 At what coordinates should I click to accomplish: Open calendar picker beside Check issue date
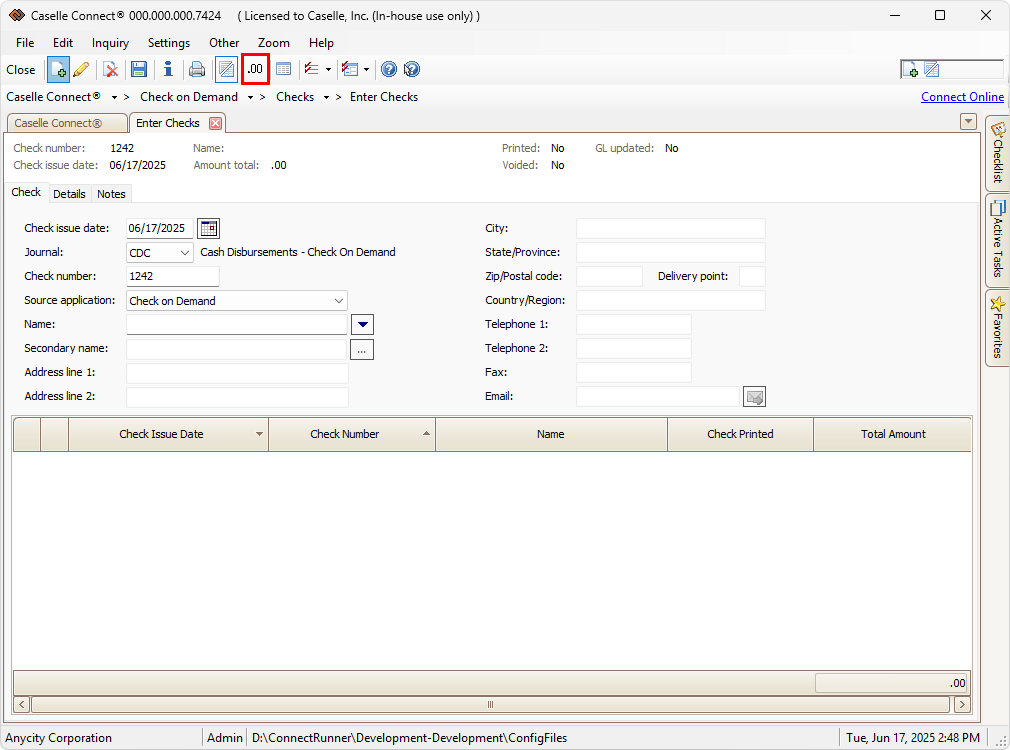click(x=208, y=228)
